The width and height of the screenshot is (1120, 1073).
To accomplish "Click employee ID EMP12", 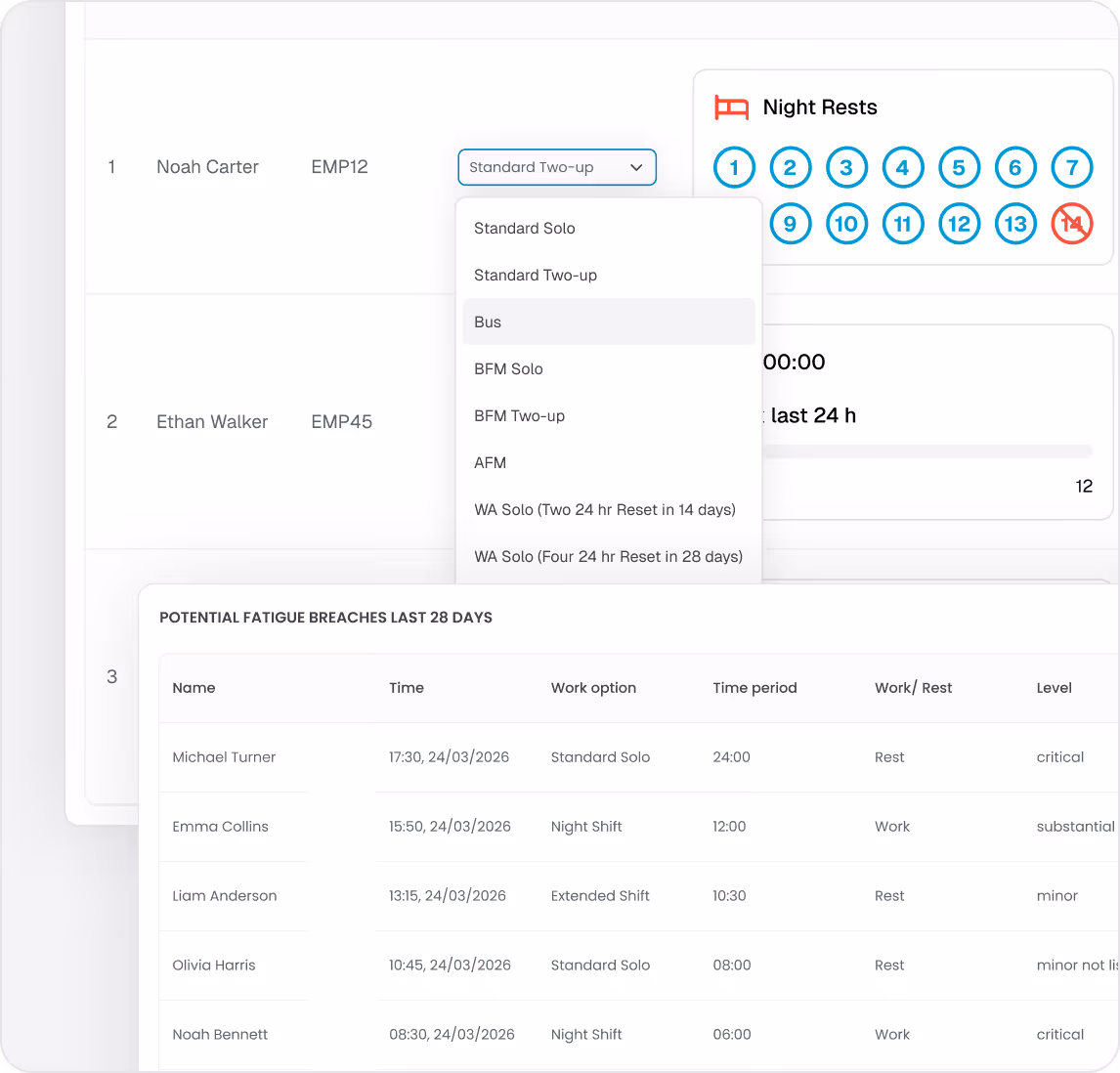I will [339, 167].
